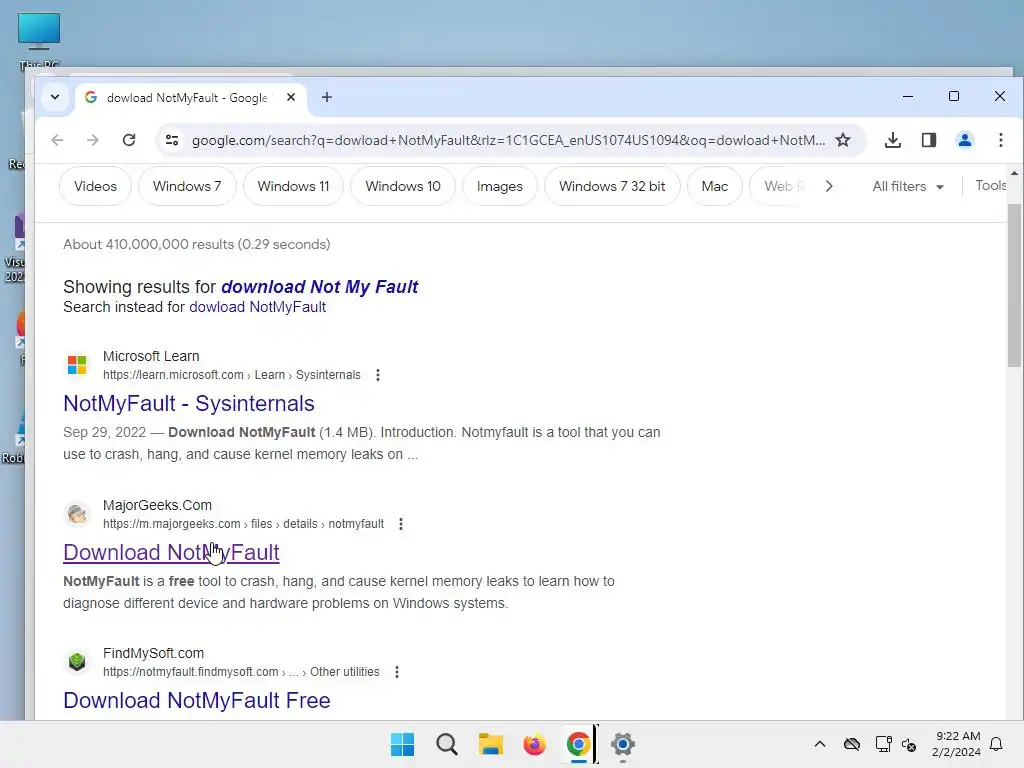Expand the All filters dropdown
The image size is (1024, 768).
pyautogui.click(x=908, y=186)
